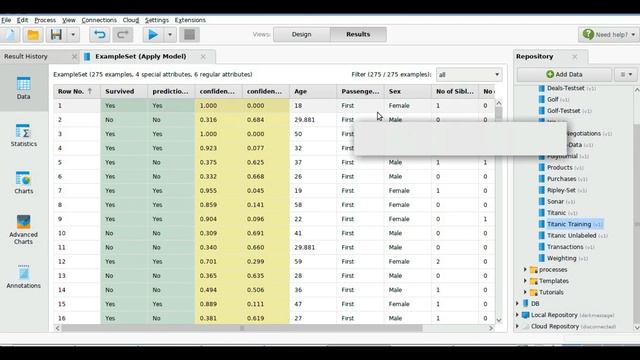
Task: Click the Age column header
Action: [313, 91]
